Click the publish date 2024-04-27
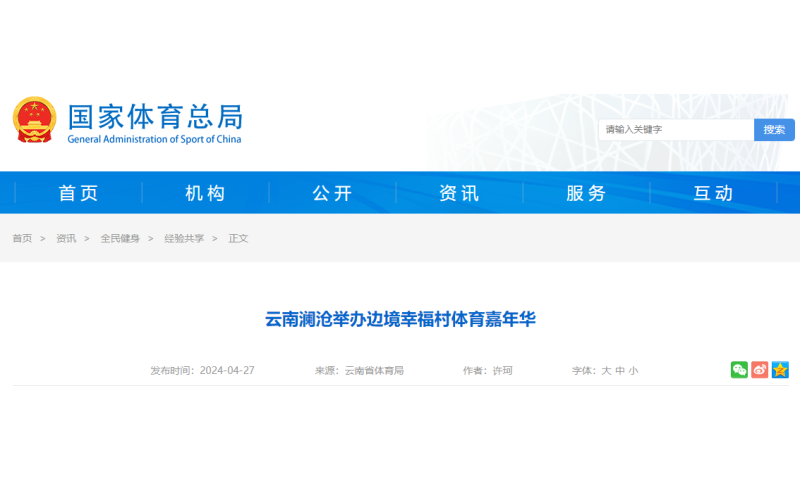This screenshot has height=500, width=800. (227, 370)
